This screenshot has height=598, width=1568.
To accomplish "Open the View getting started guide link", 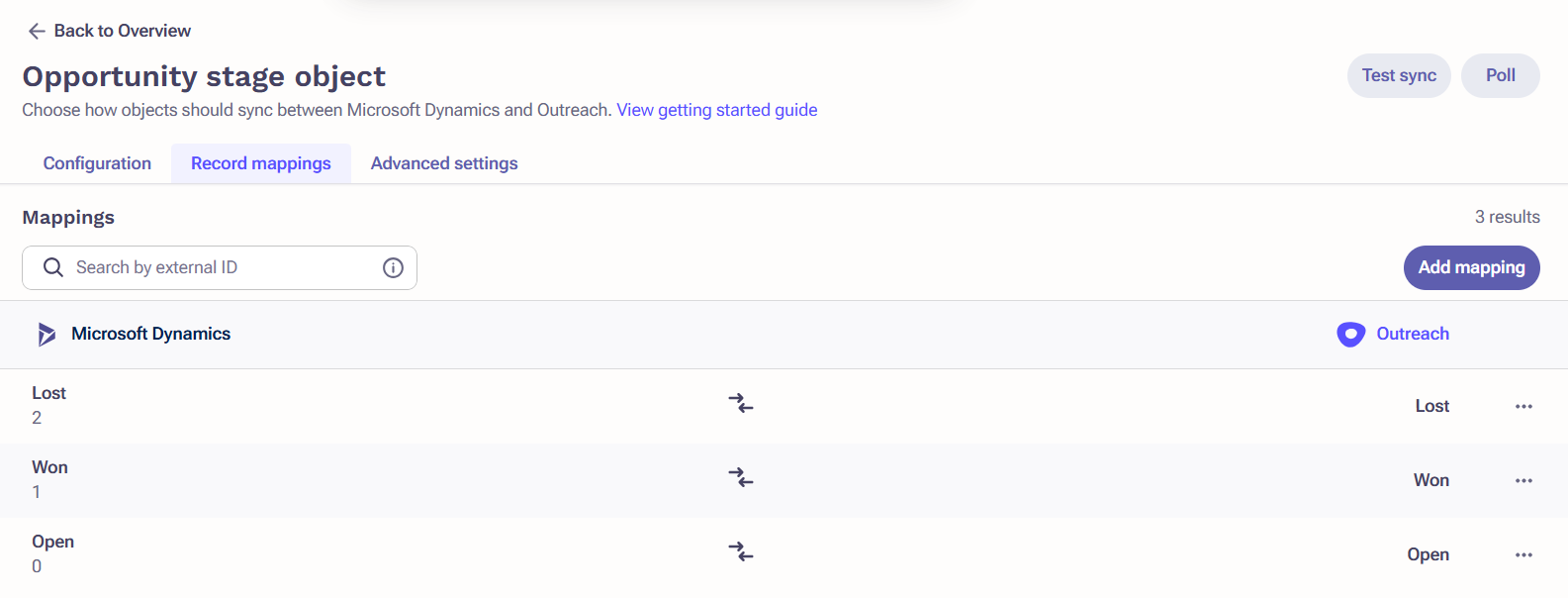I will (x=717, y=110).
